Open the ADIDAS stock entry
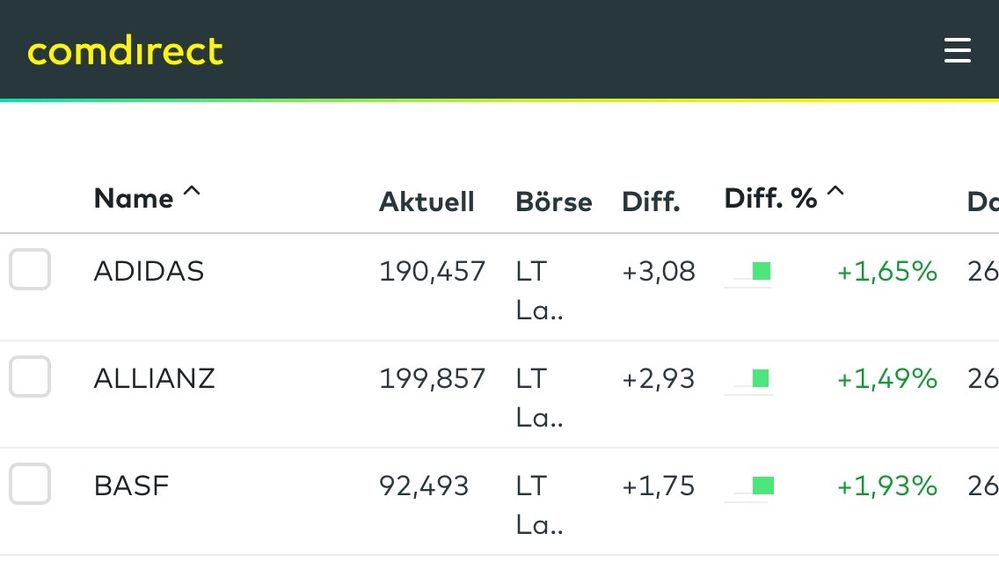The width and height of the screenshot is (999, 563). click(x=149, y=271)
